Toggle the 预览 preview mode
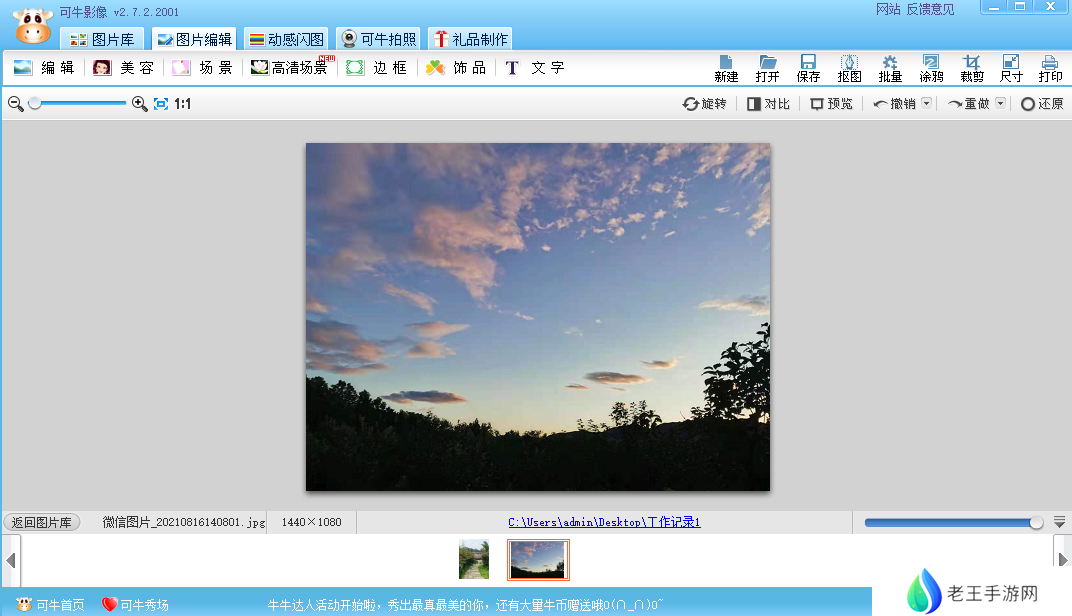 831,104
